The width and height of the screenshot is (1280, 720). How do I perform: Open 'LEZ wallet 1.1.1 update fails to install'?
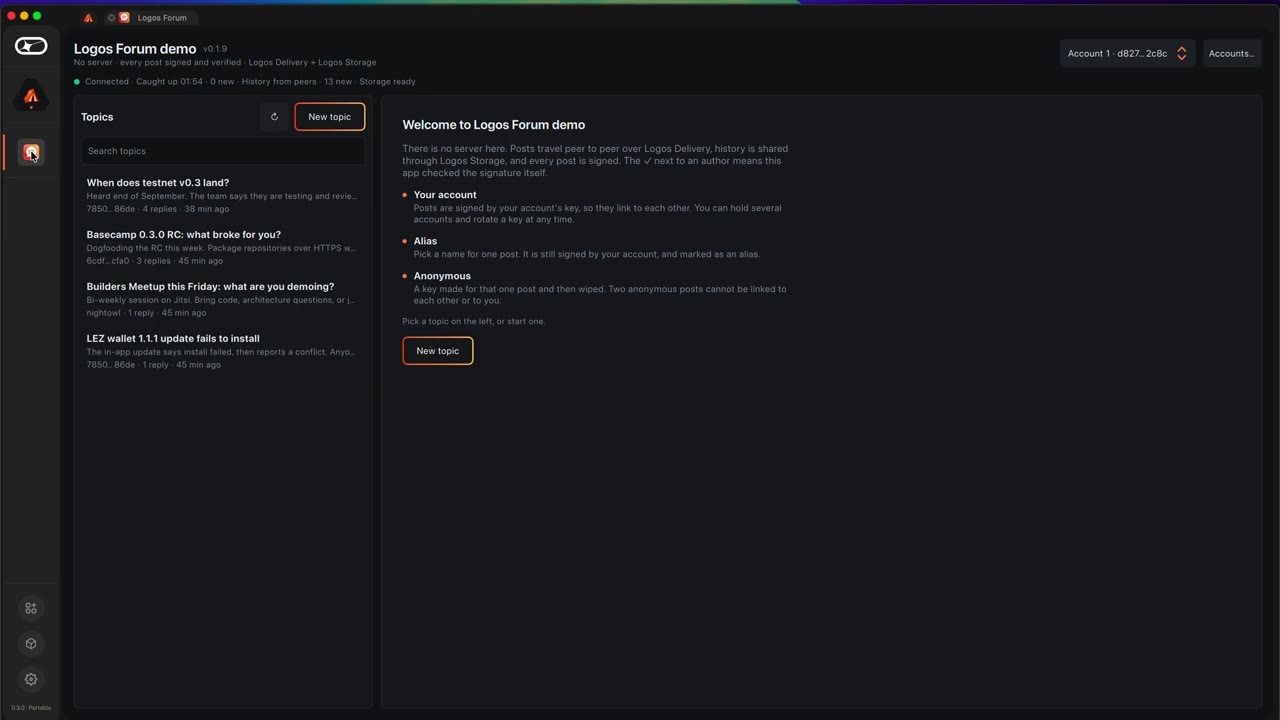click(x=223, y=351)
